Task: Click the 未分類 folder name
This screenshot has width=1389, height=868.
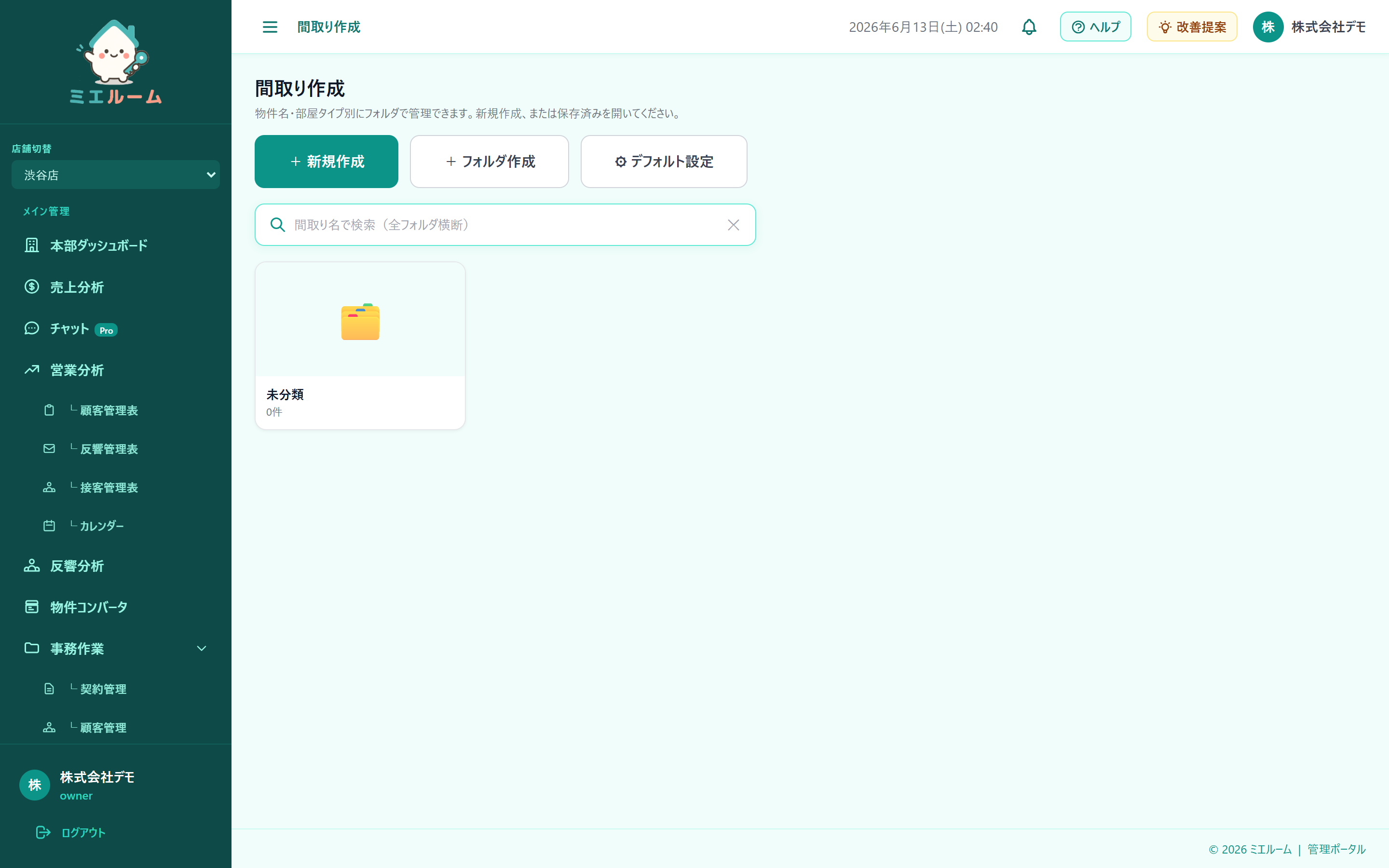Action: click(x=285, y=394)
